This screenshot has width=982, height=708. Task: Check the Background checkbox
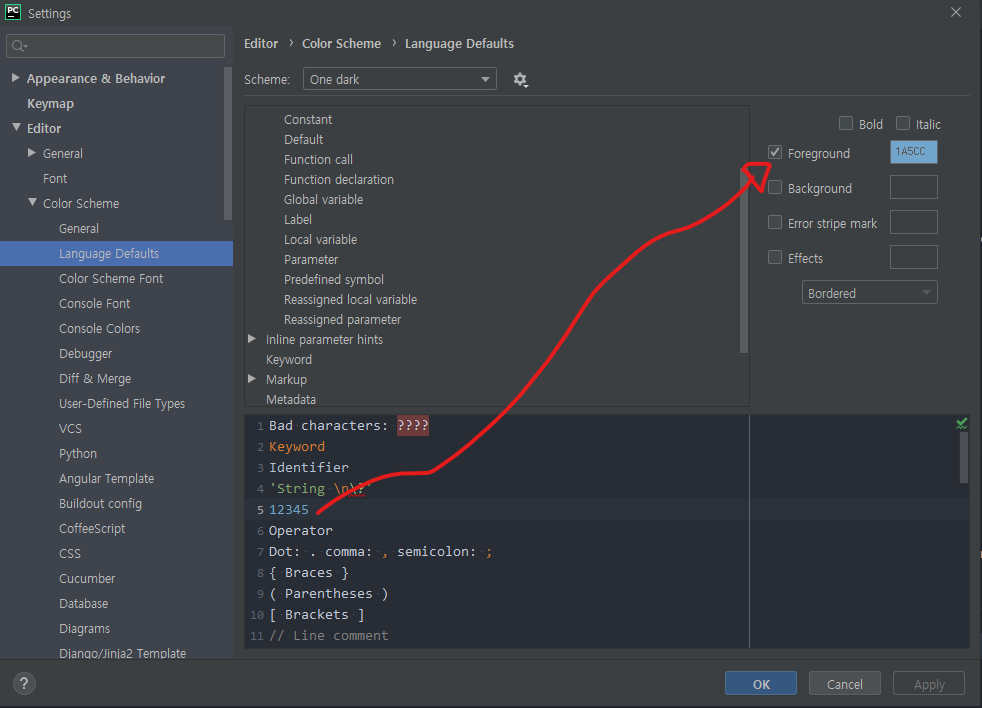(x=775, y=187)
